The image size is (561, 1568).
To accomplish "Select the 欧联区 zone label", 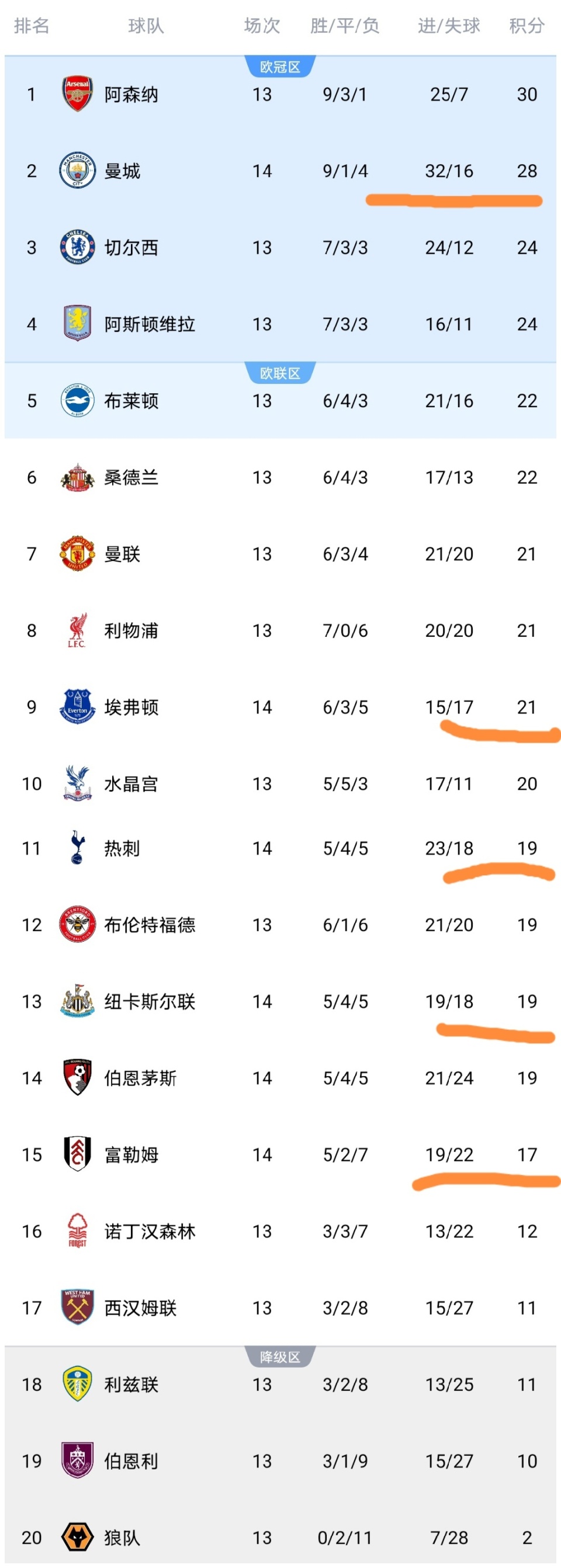I will [x=280, y=373].
